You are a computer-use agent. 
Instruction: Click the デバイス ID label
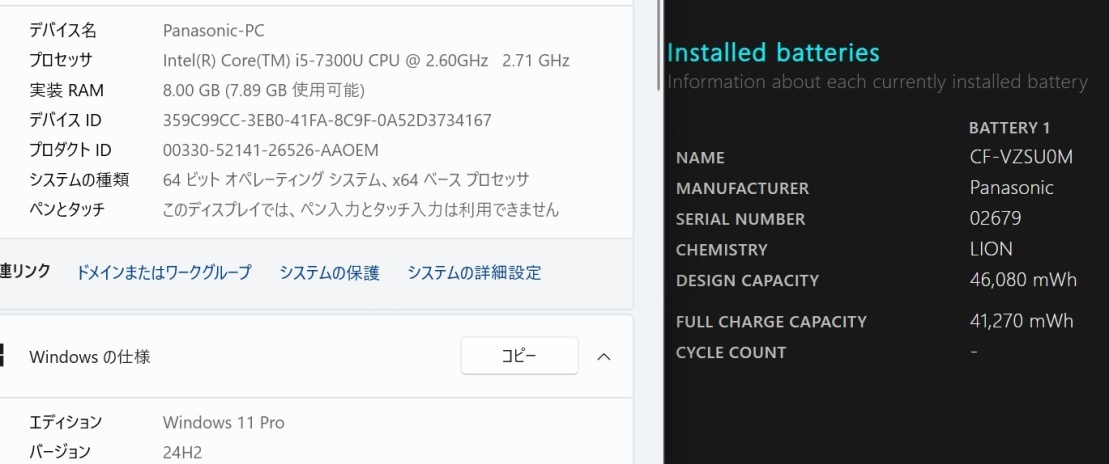pyautogui.click(x=65, y=120)
